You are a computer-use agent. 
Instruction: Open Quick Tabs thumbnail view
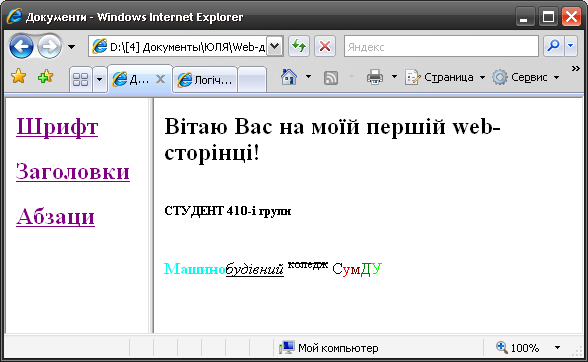[x=81, y=79]
